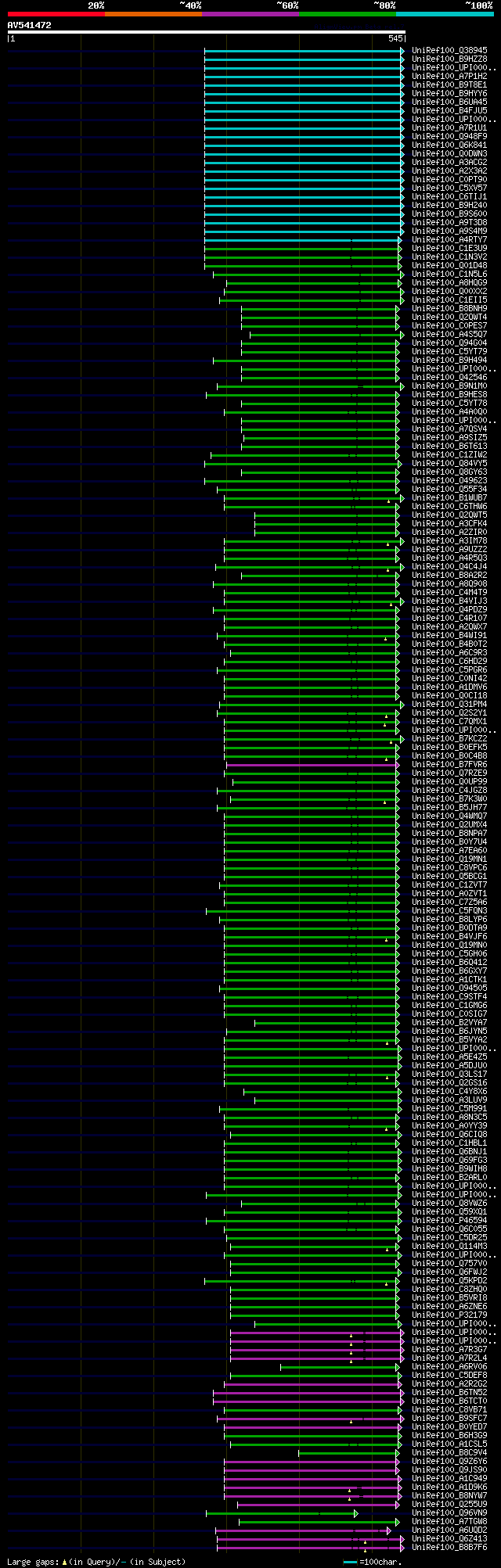The image size is (501, 1568).
Task: Open hit UniRef100_B8B7F6
Action: click(450, 1548)
